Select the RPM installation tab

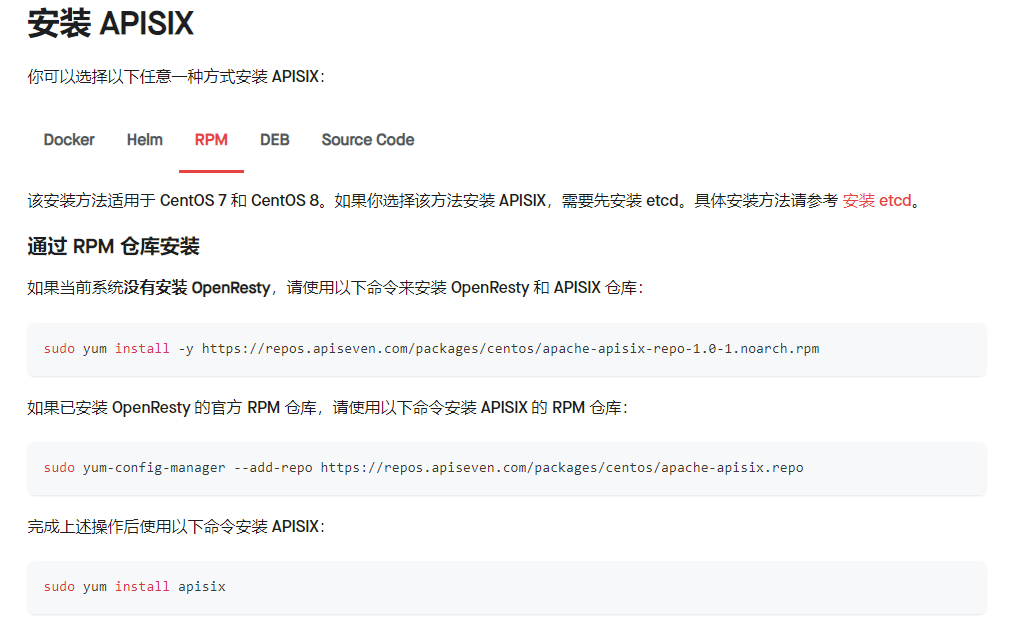pyautogui.click(x=211, y=140)
